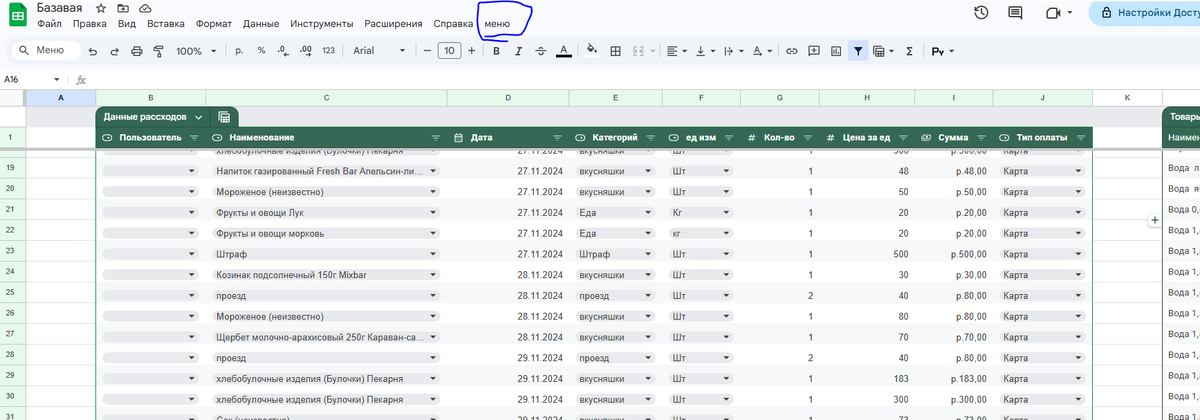Undo the last action
Screen dimensions: 1200x420
pyautogui.click(x=93, y=51)
